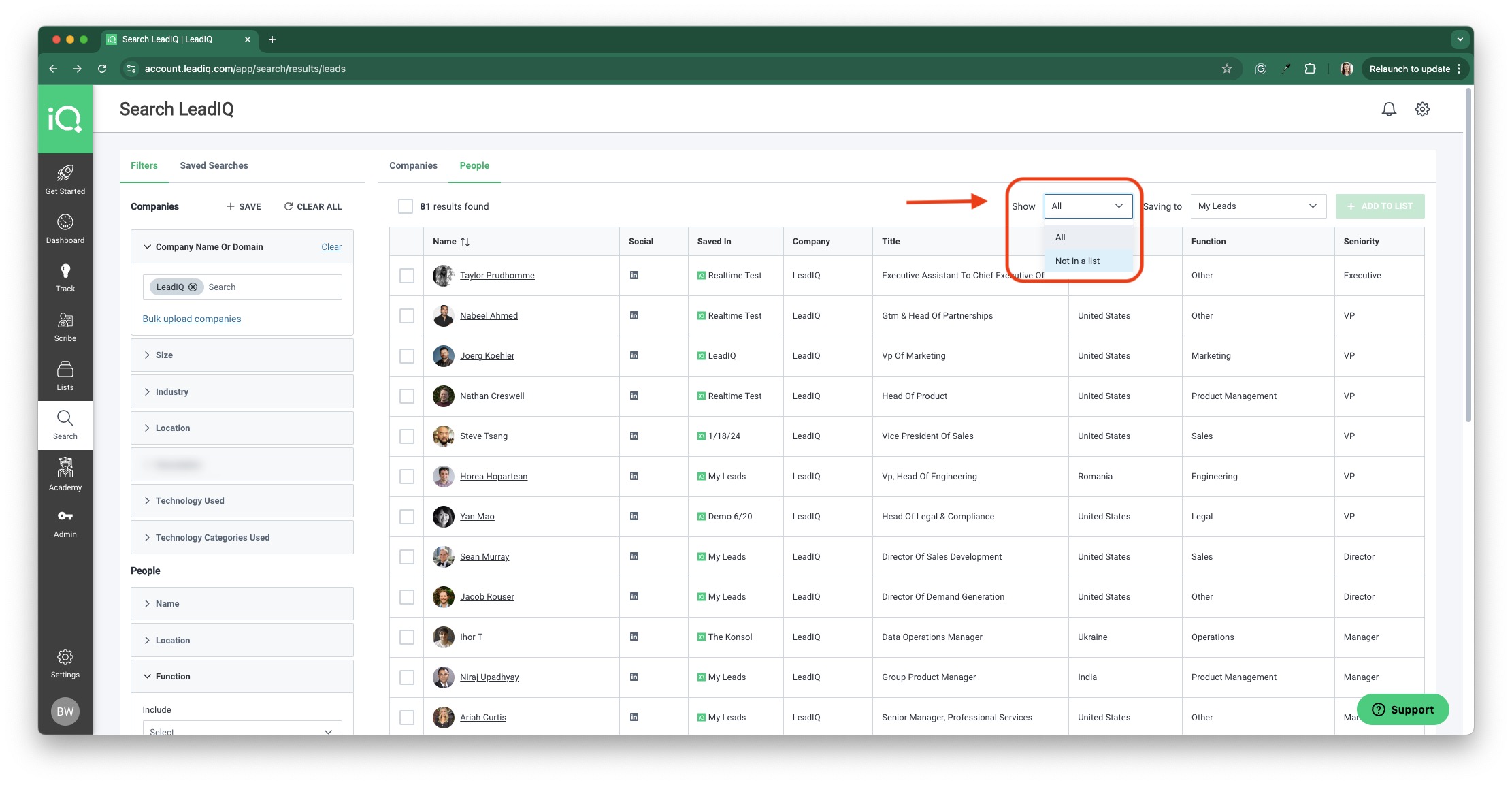Image resolution: width=1512 pixels, height=785 pixels.
Task: Choose 'All' in Show menu
Action: click(1088, 238)
